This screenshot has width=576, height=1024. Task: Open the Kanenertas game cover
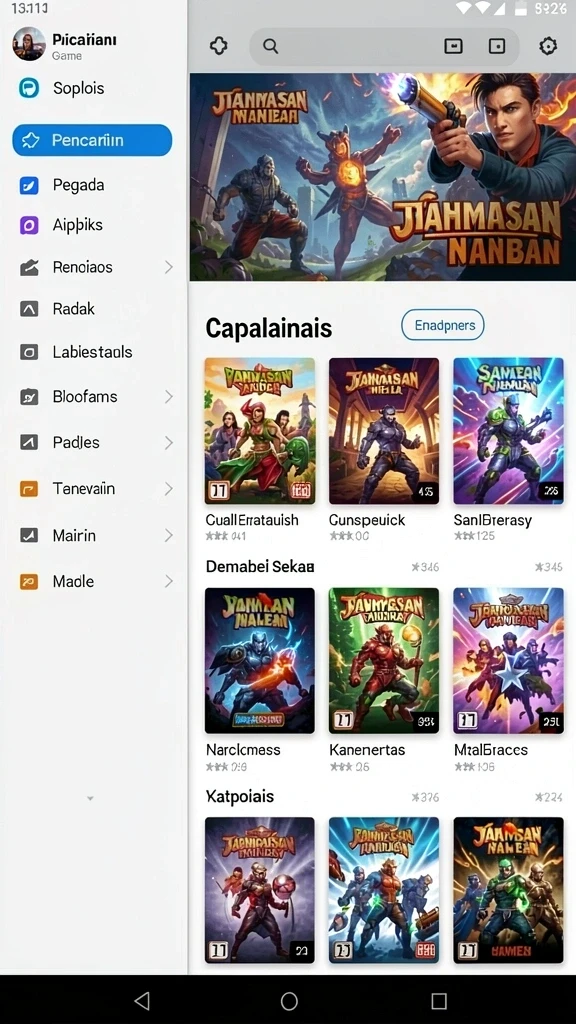point(384,661)
